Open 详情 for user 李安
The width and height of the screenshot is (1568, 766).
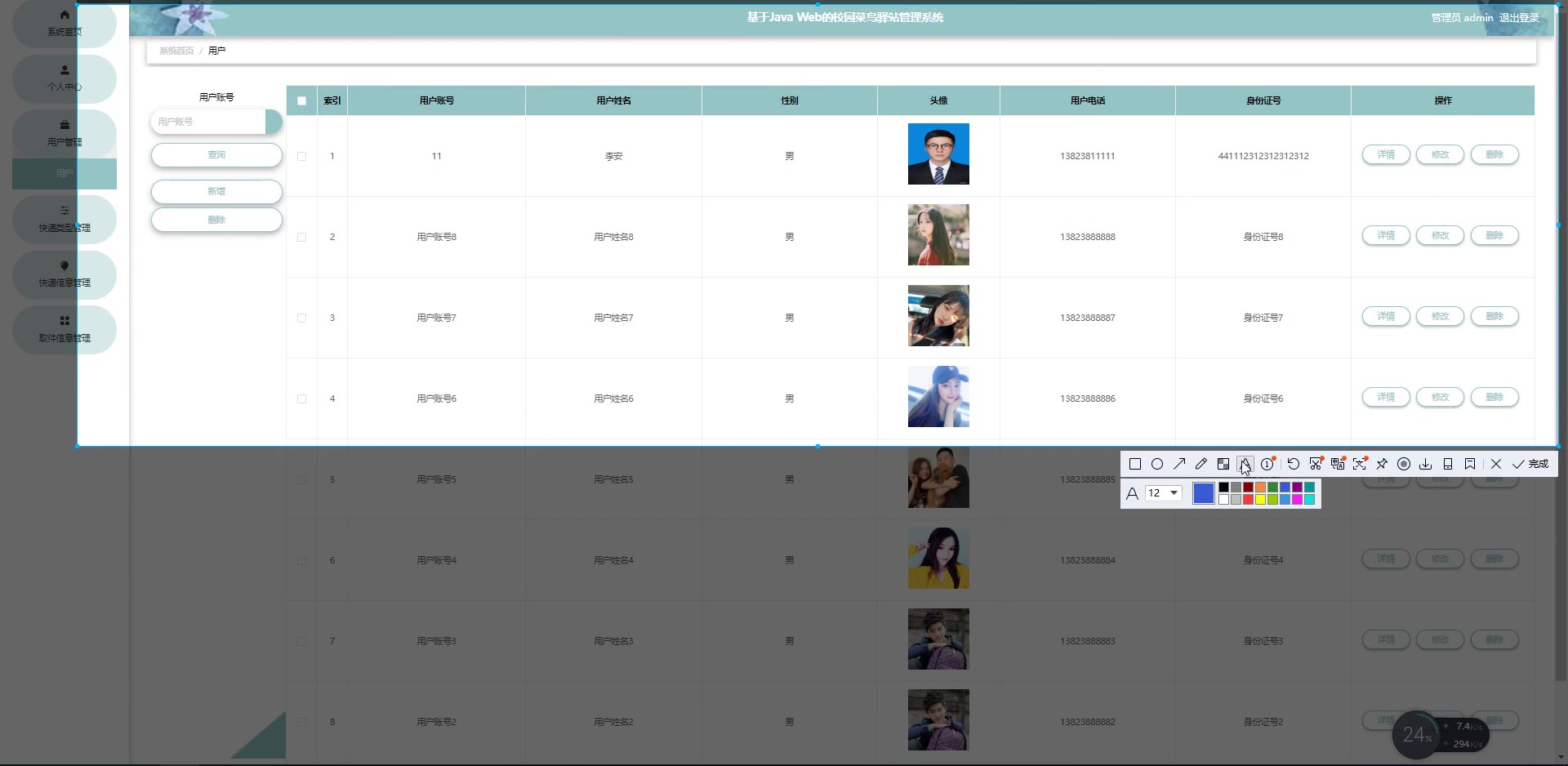pyautogui.click(x=1386, y=154)
